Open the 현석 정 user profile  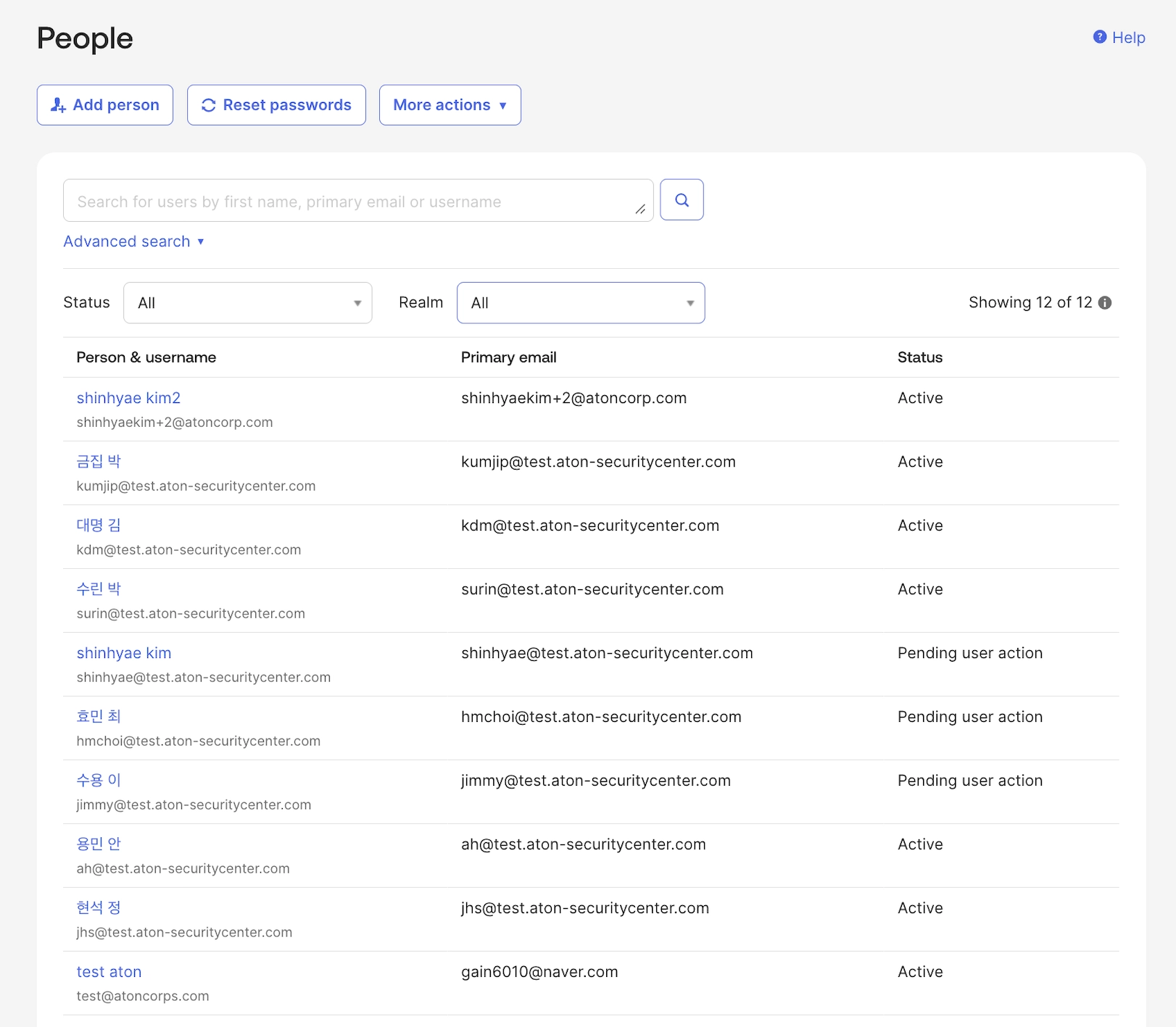[x=99, y=908]
